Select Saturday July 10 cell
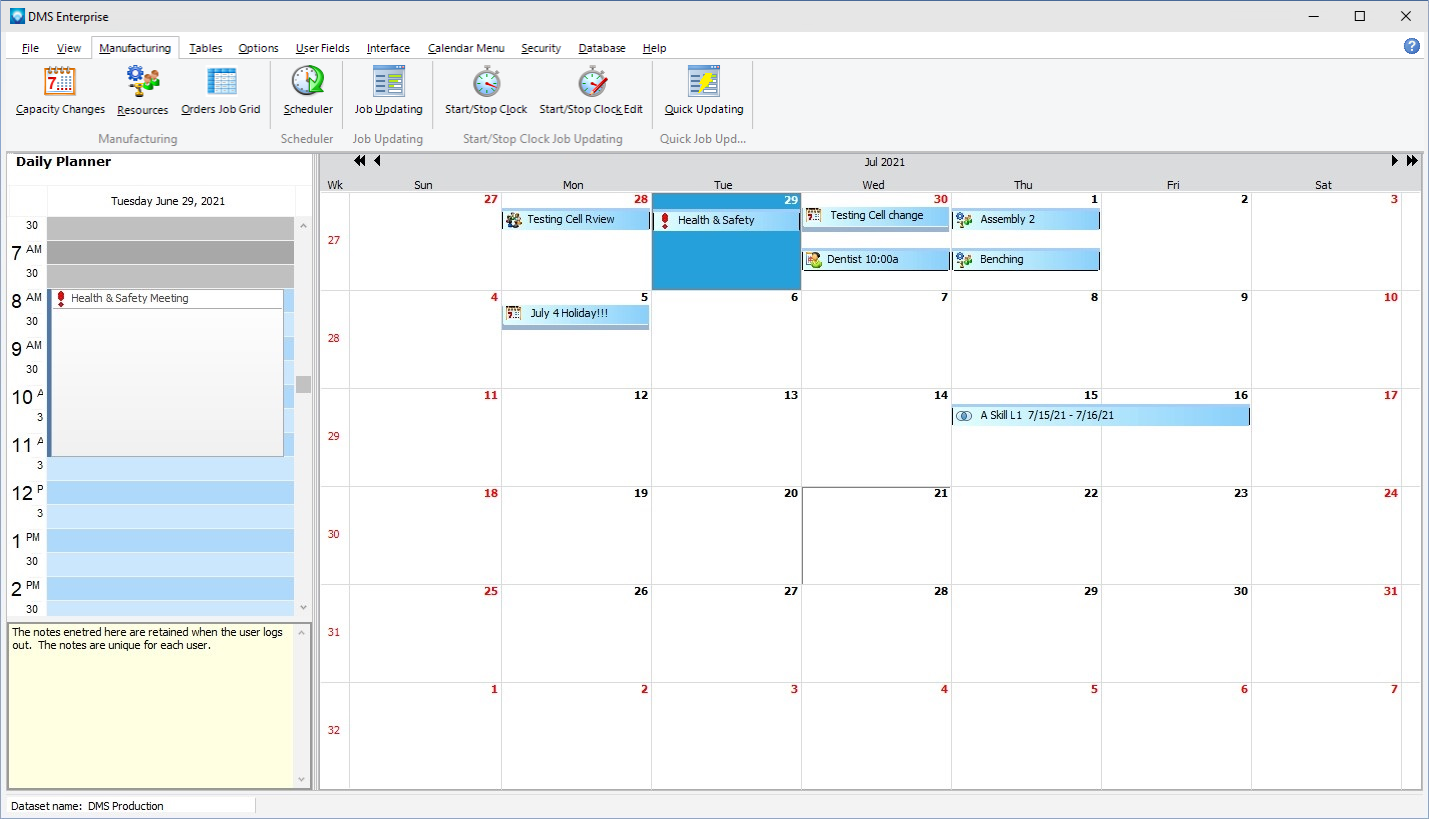 click(1326, 340)
